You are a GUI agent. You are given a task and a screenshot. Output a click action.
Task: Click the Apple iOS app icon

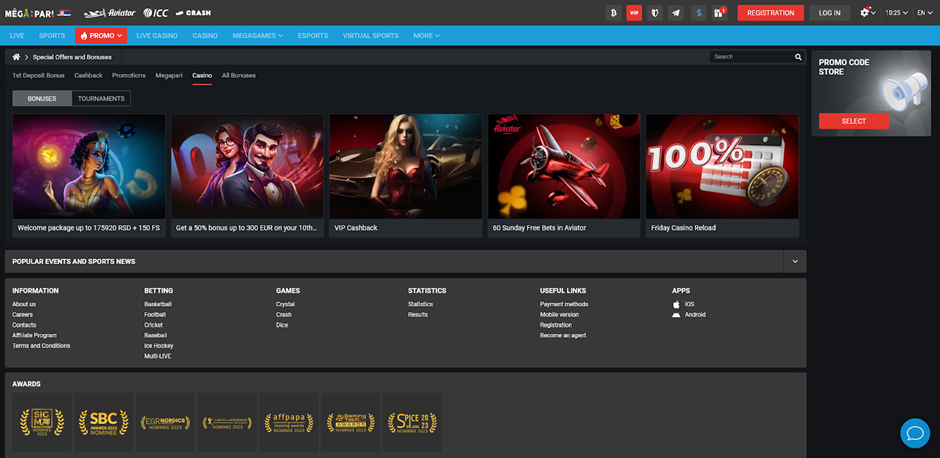click(676, 304)
